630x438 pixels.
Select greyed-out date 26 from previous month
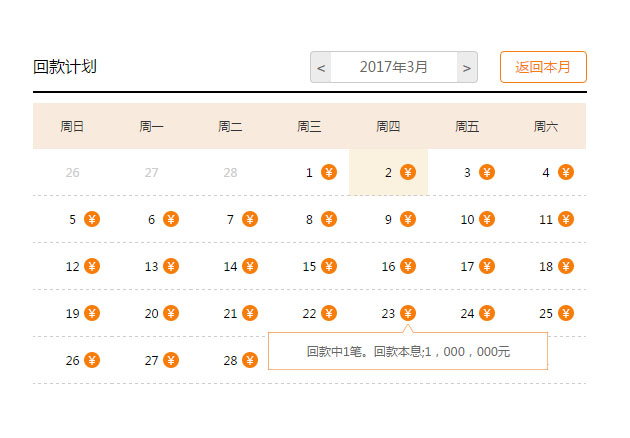pos(72,172)
